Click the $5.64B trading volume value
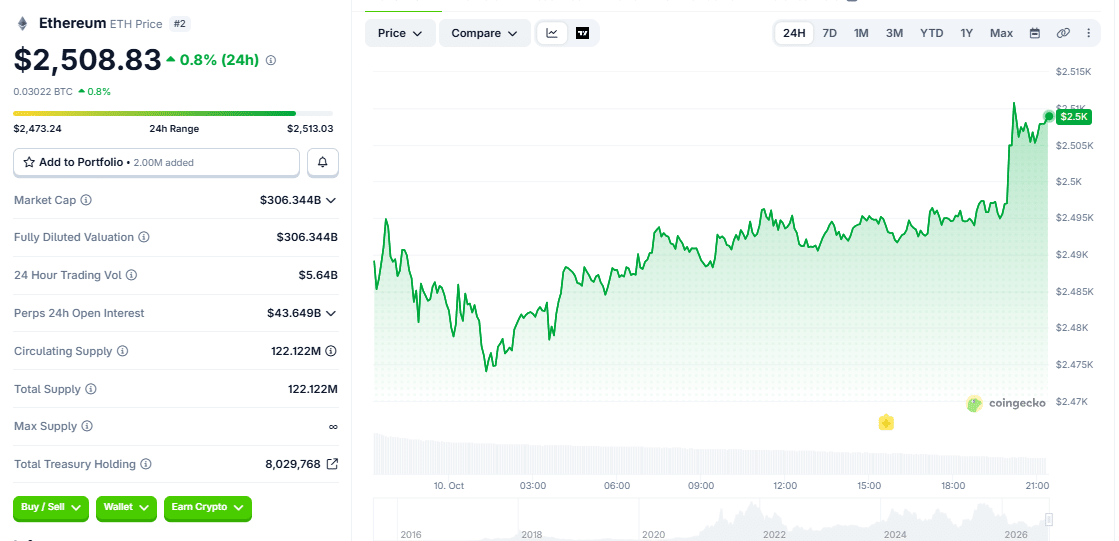This screenshot has height=541, width=1119. pos(318,275)
